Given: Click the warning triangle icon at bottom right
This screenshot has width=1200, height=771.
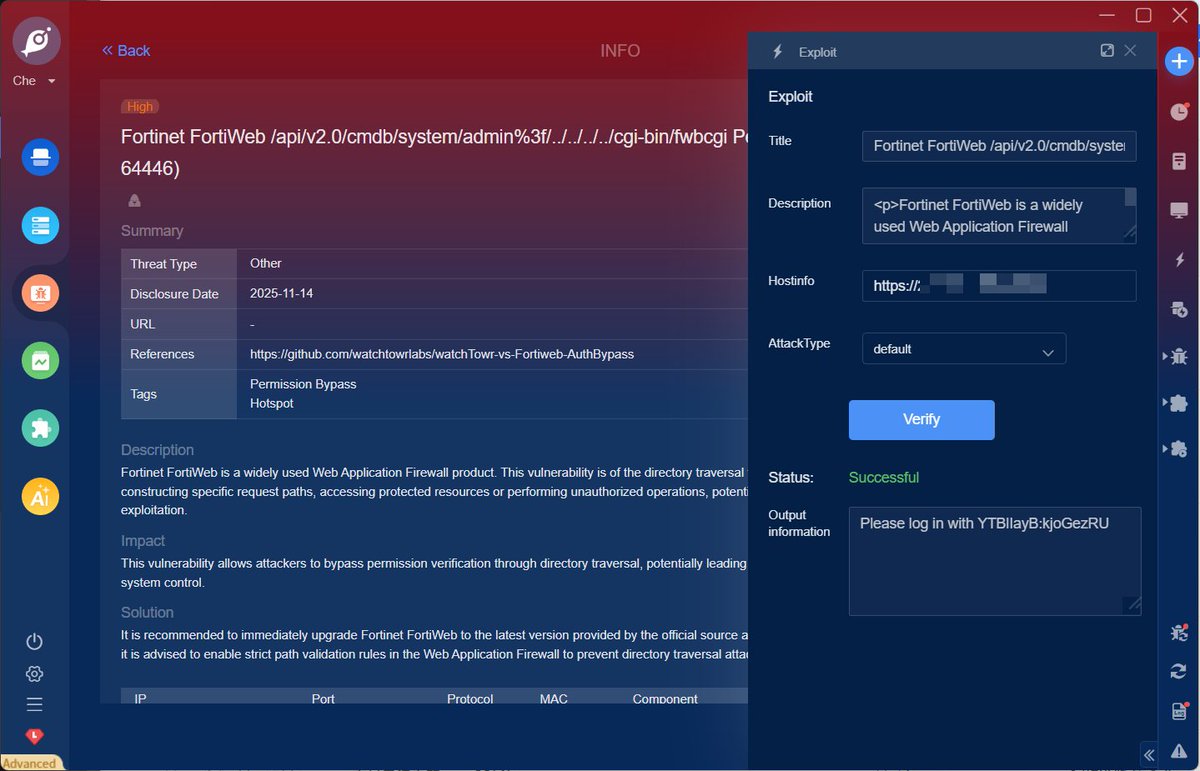Looking at the screenshot, I should coord(1180,750).
